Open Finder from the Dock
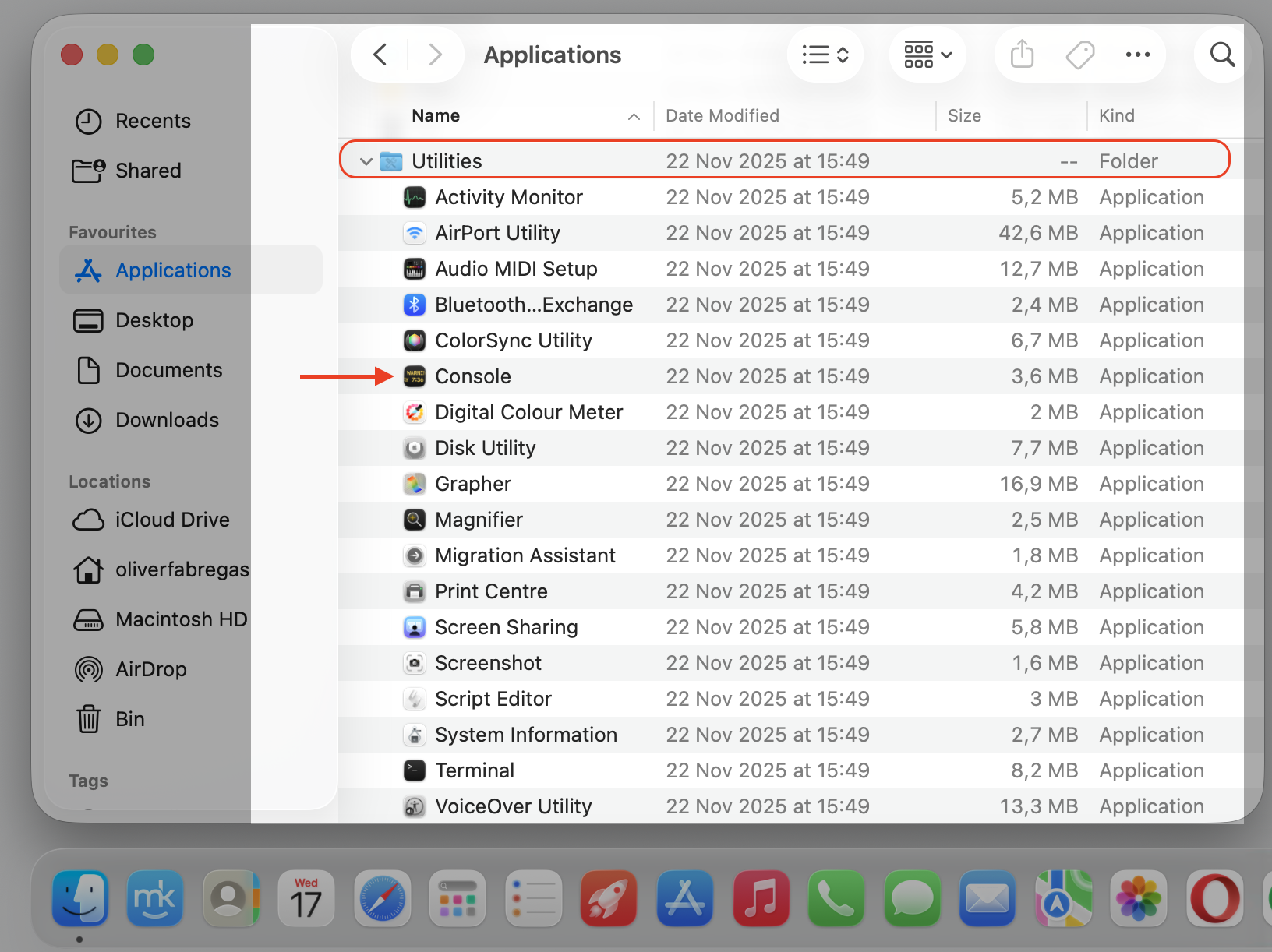 coord(80,898)
